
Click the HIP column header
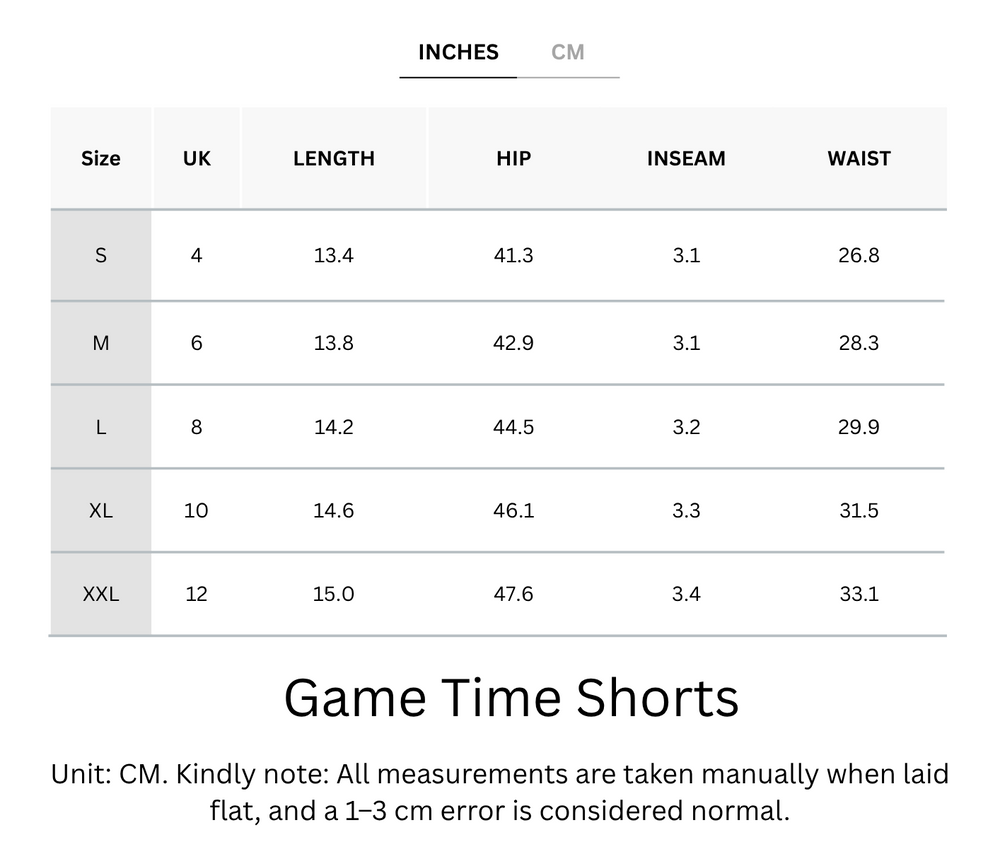[513, 158]
